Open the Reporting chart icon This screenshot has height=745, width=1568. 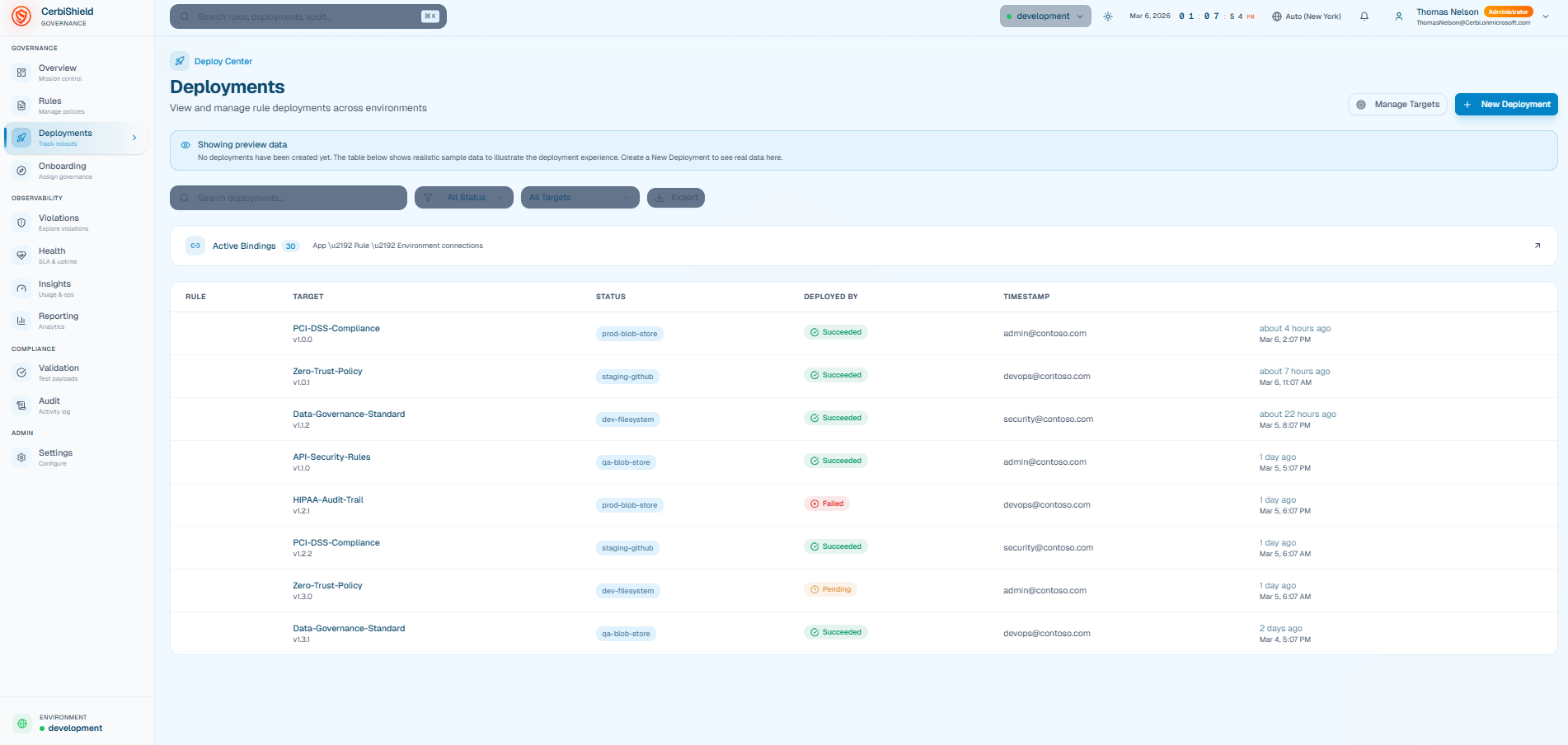point(21,321)
